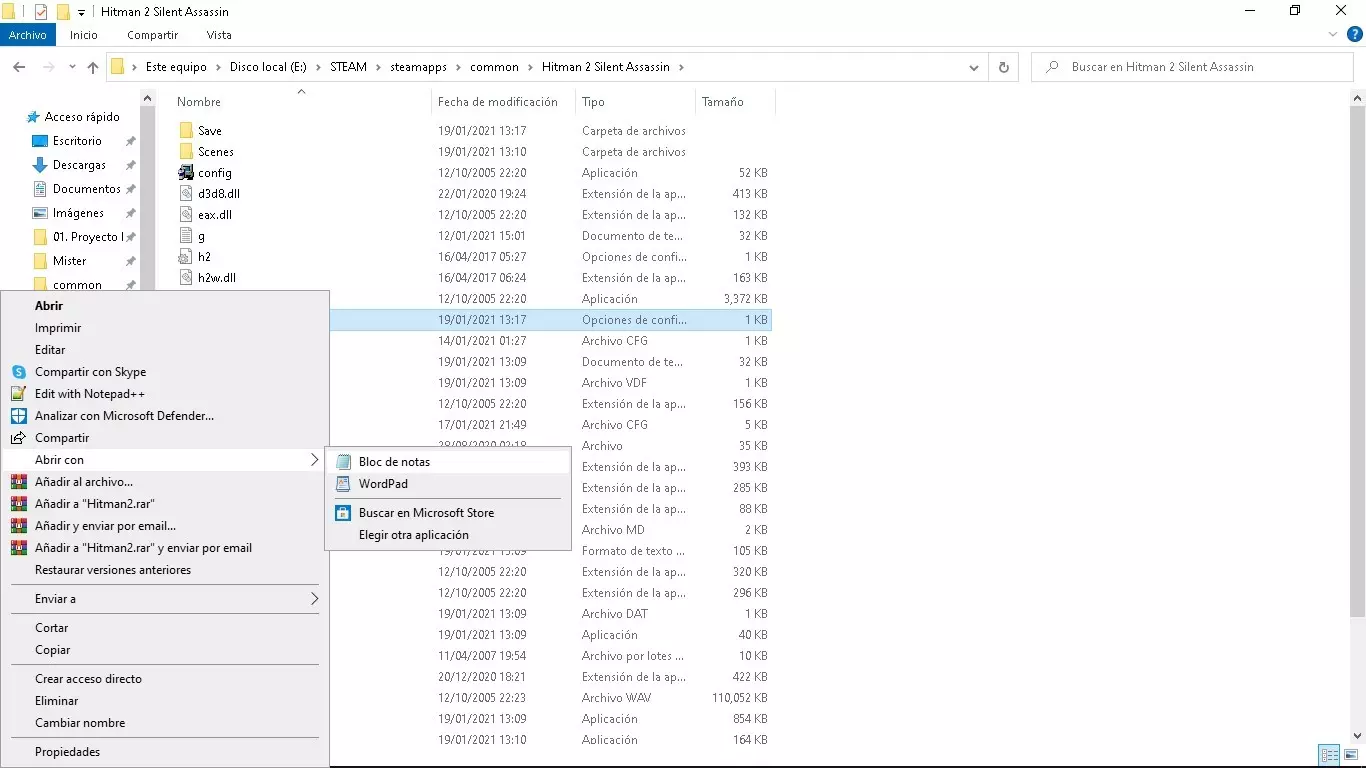The width and height of the screenshot is (1366, 768).
Task: Expand the Abrir con submenu arrow
Action: 314,460
